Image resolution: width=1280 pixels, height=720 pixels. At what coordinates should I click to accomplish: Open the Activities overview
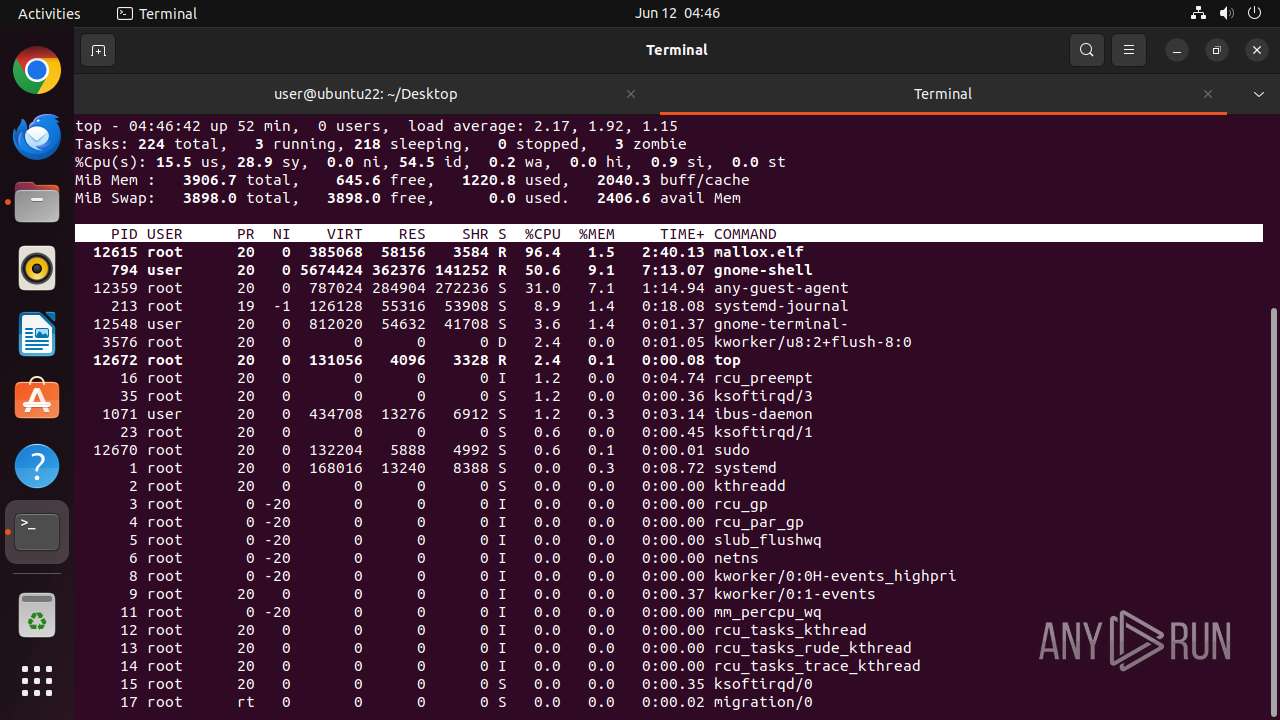[x=49, y=13]
